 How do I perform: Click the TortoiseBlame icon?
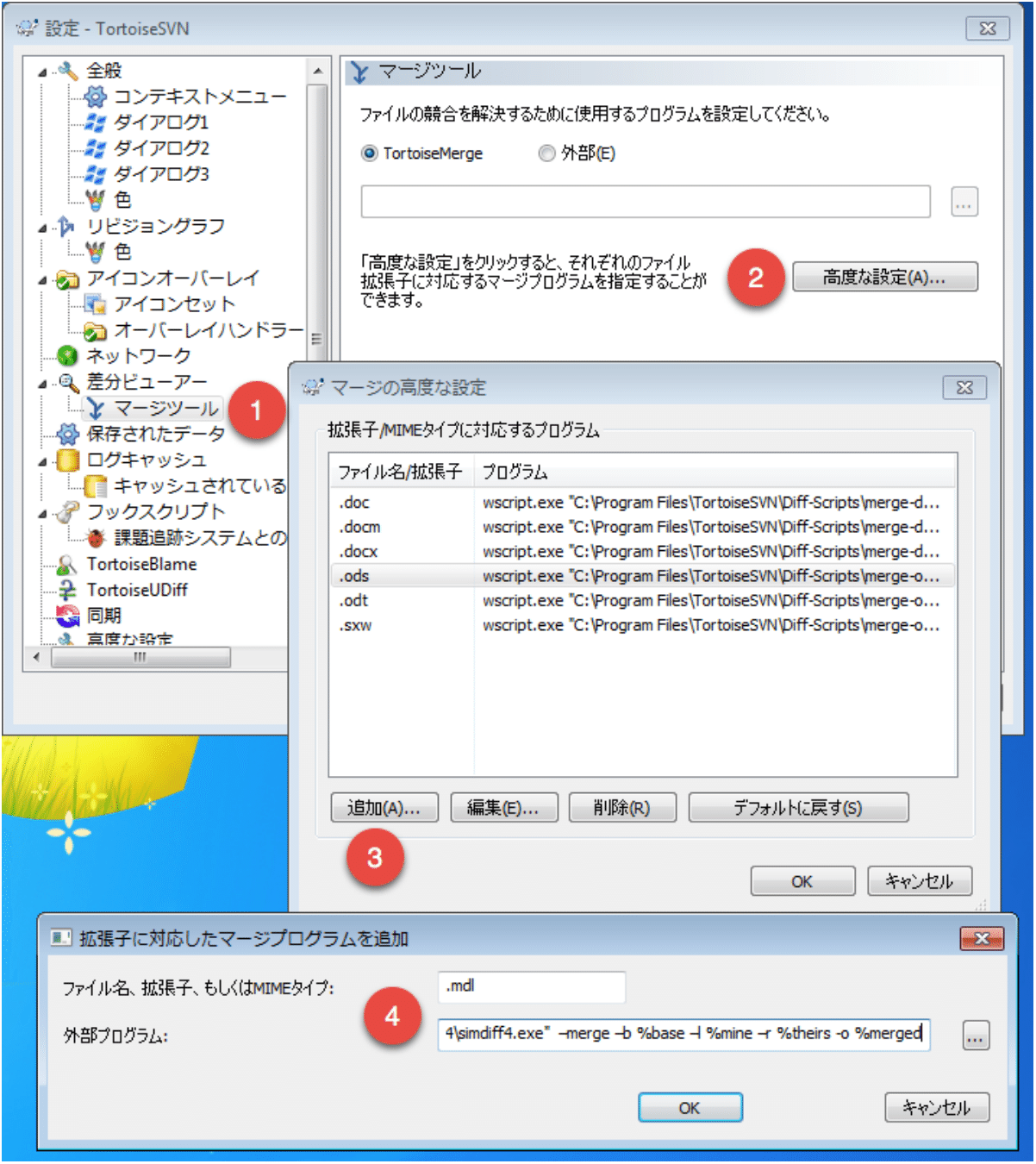pyautogui.click(x=67, y=565)
